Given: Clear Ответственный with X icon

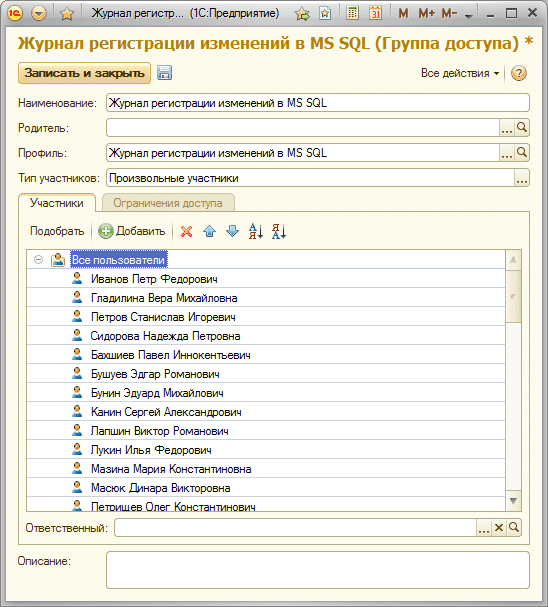Looking at the screenshot, I should pyautogui.click(x=499, y=528).
